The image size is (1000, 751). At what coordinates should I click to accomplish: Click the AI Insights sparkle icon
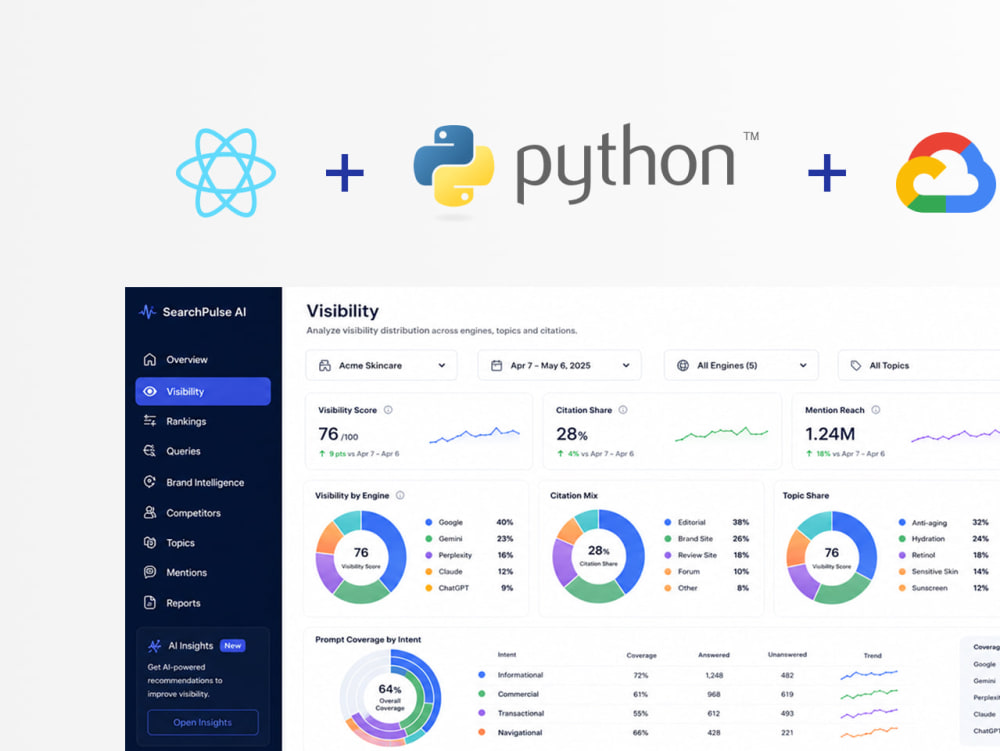tap(154, 646)
